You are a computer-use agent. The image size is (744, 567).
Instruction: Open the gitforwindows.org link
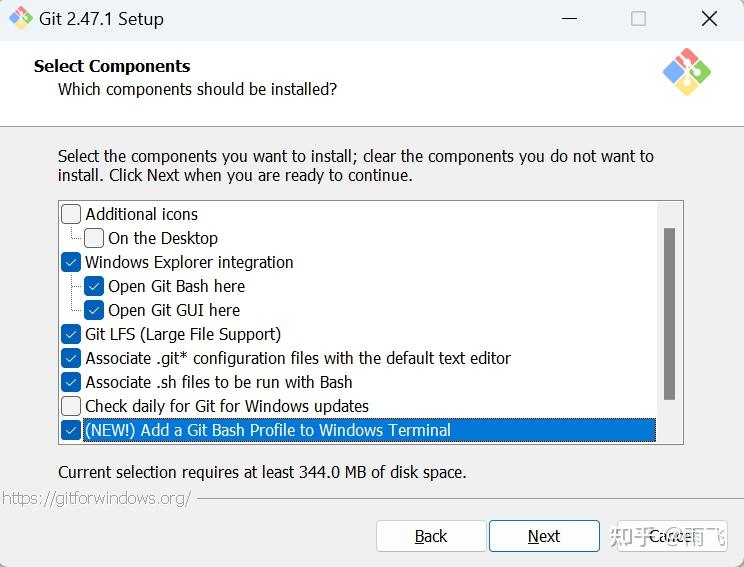click(96, 498)
